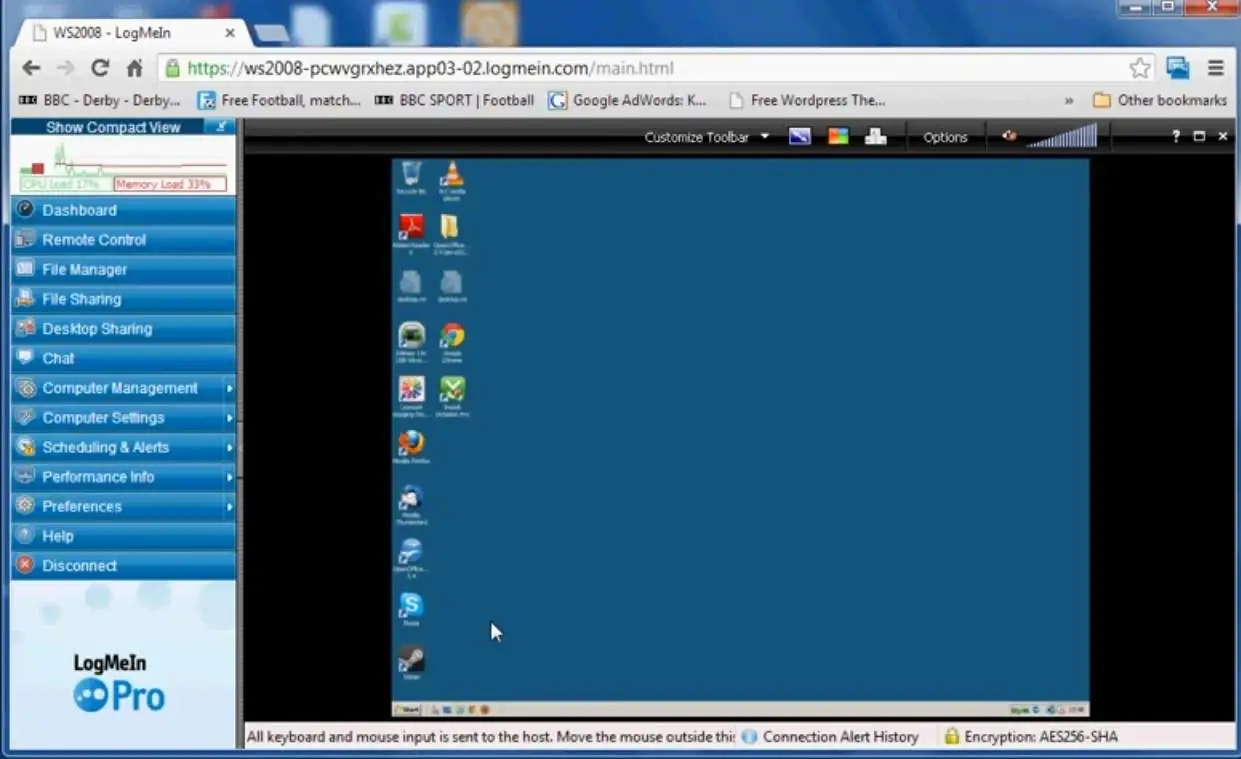Open the Other bookmarks folder

(x=1160, y=100)
